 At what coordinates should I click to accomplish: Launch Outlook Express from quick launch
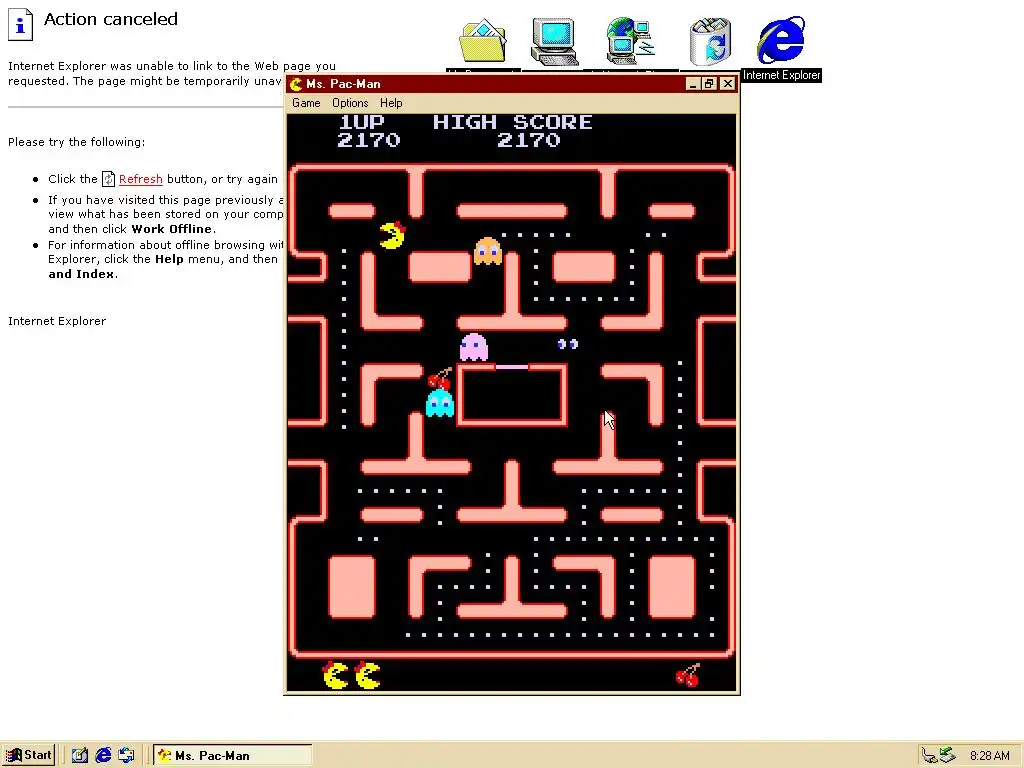[126, 756]
